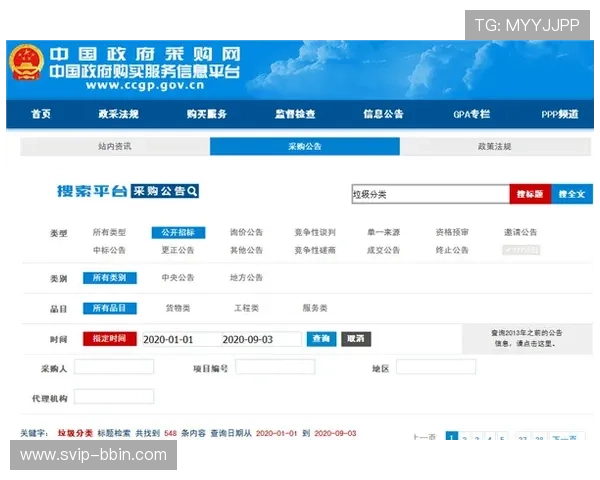600x480 pixels.
Task: Open 监督检查 in the nav bar
Action: pyautogui.click(x=295, y=114)
